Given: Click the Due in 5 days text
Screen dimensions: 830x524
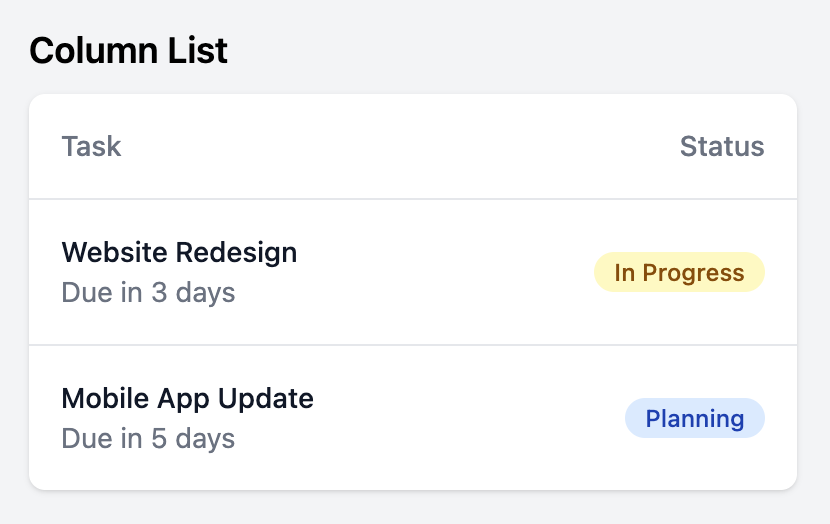Looking at the screenshot, I should (148, 438).
